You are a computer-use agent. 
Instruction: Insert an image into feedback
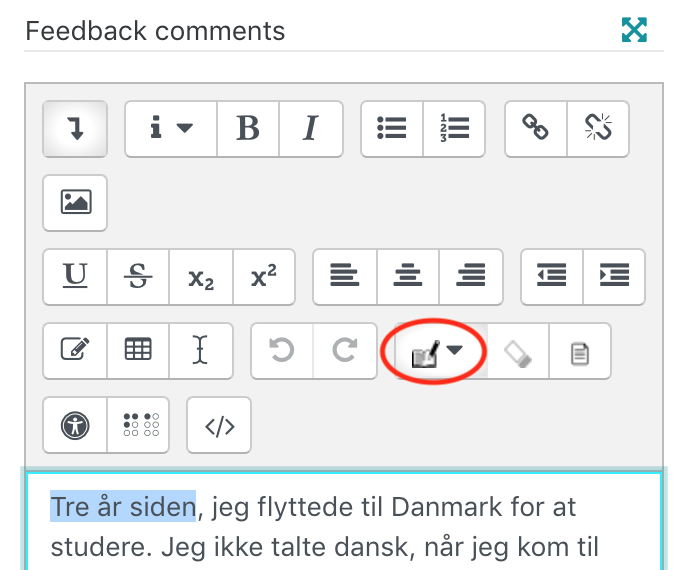point(75,203)
